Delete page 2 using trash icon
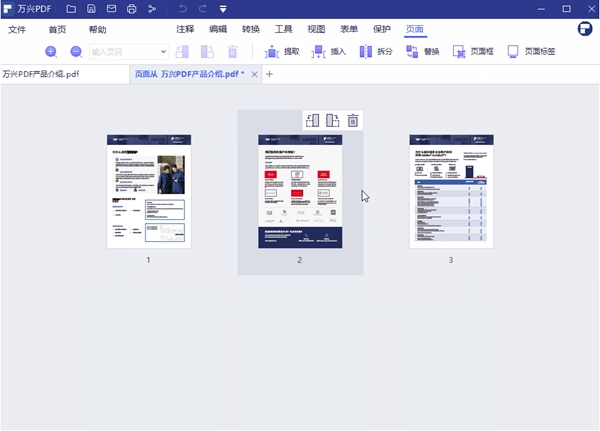 pos(352,121)
